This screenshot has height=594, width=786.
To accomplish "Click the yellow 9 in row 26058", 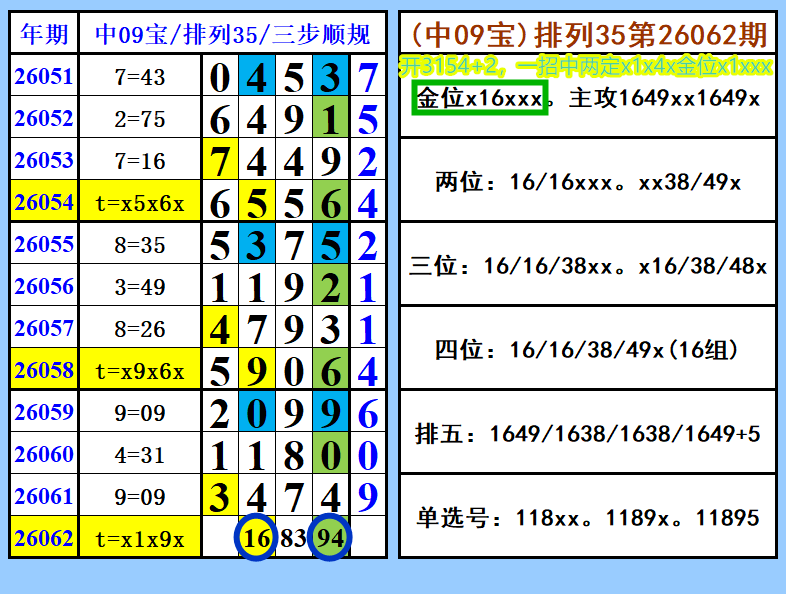I will (257, 370).
